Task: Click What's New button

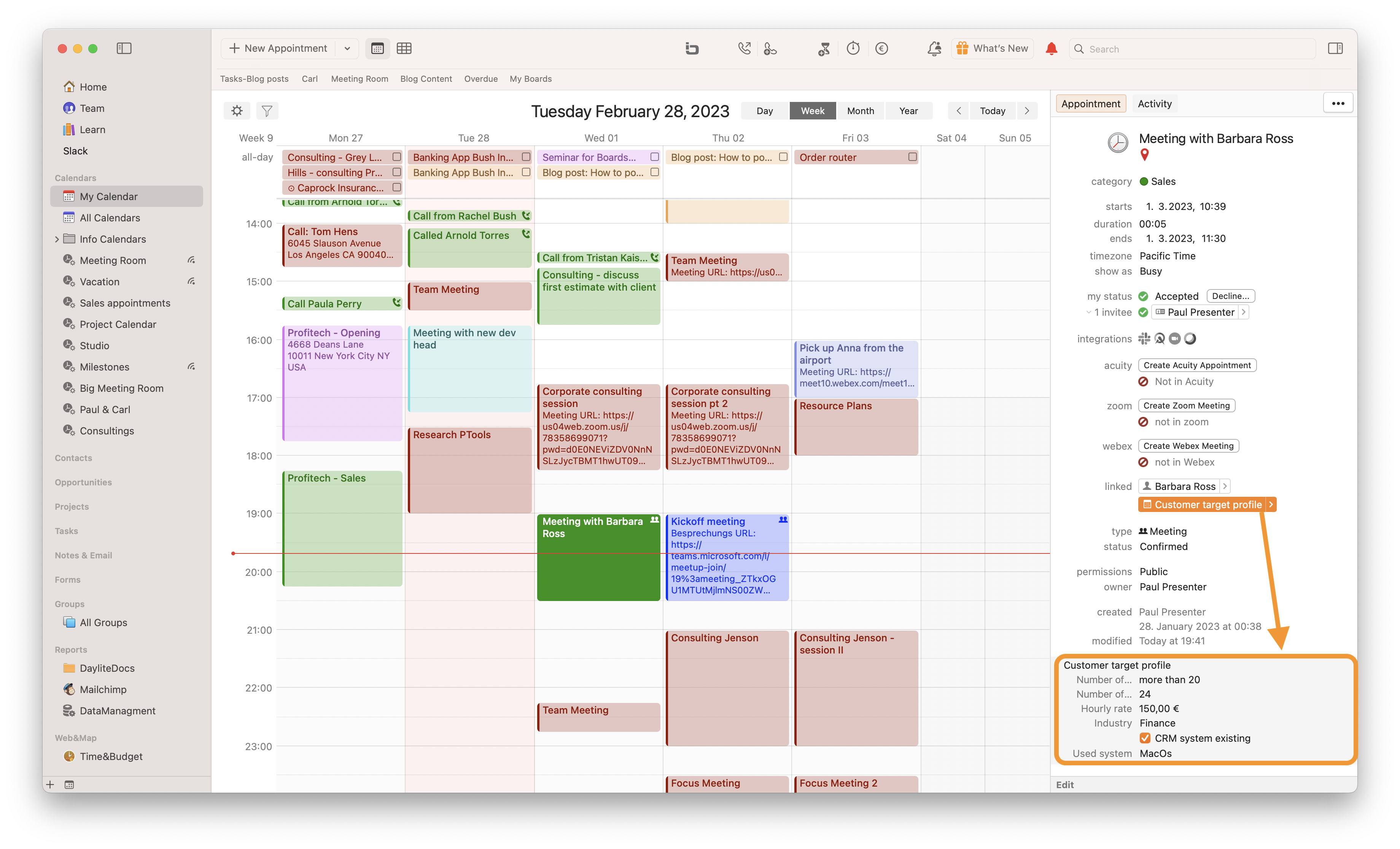Action: [x=992, y=48]
